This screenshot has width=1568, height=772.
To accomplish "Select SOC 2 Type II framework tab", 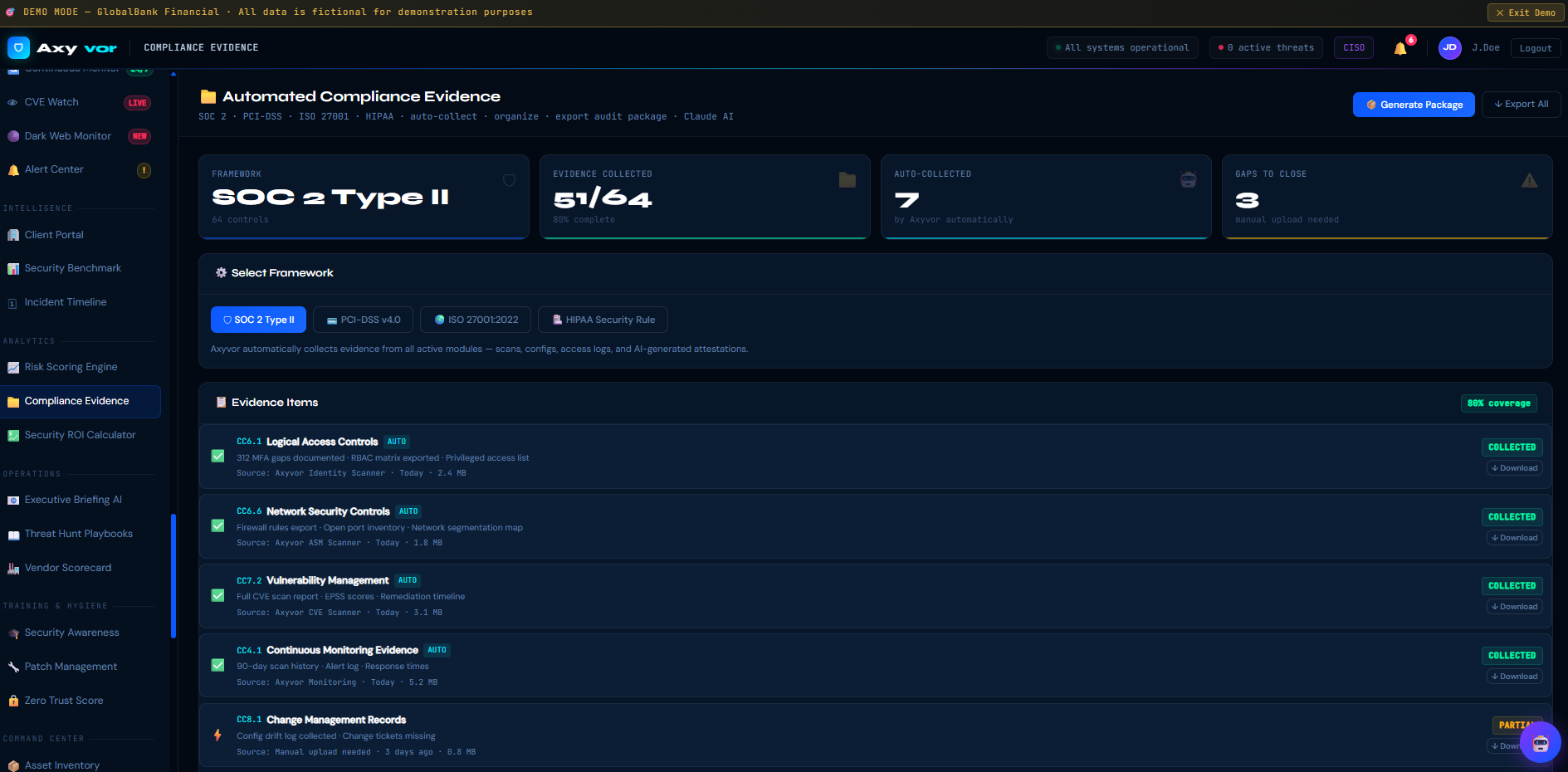I will point(258,320).
